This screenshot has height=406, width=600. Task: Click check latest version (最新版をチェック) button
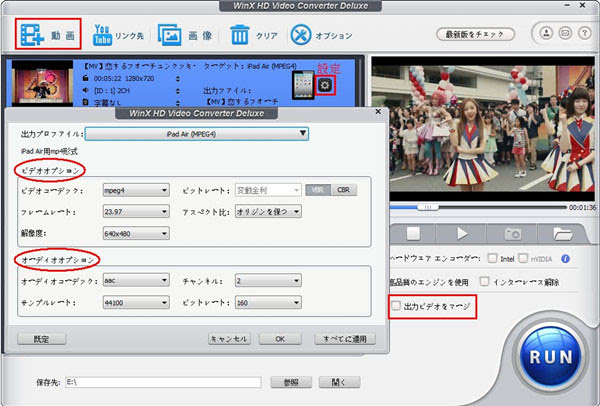[x=475, y=34]
